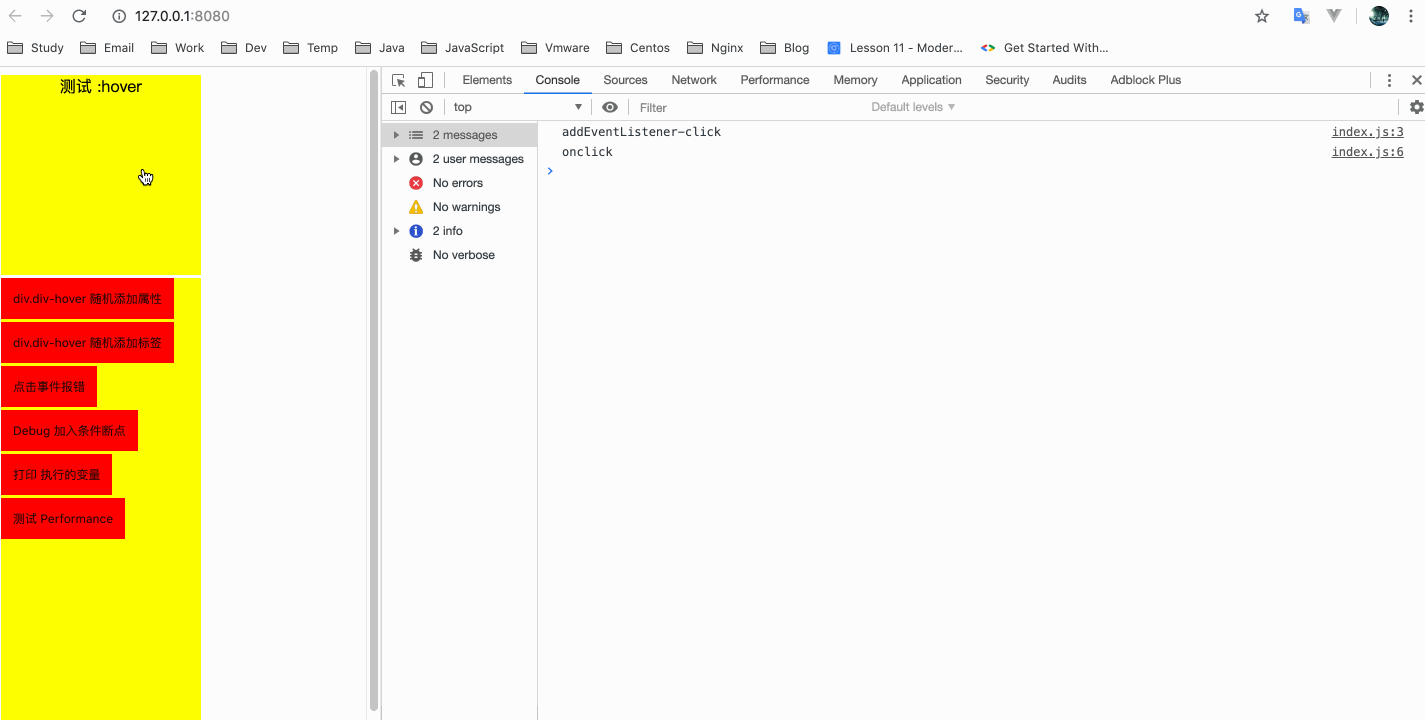Click the address bar URL
The height and width of the screenshot is (720, 1425).
click(x=182, y=16)
